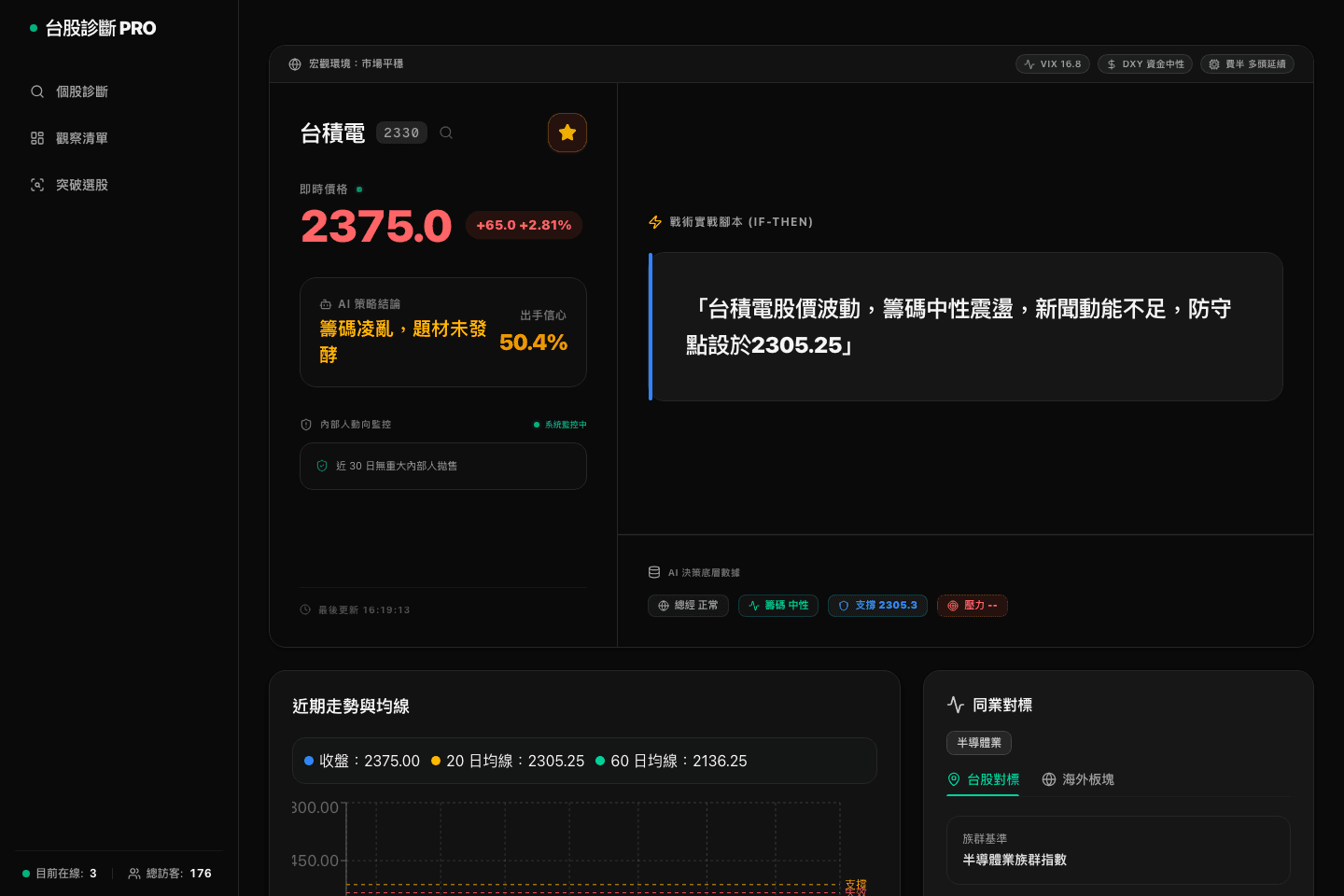The height and width of the screenshot is (896, 1344).
Task: Click the globe icon on 海外板塊 tab
Action: point(1049,779)
